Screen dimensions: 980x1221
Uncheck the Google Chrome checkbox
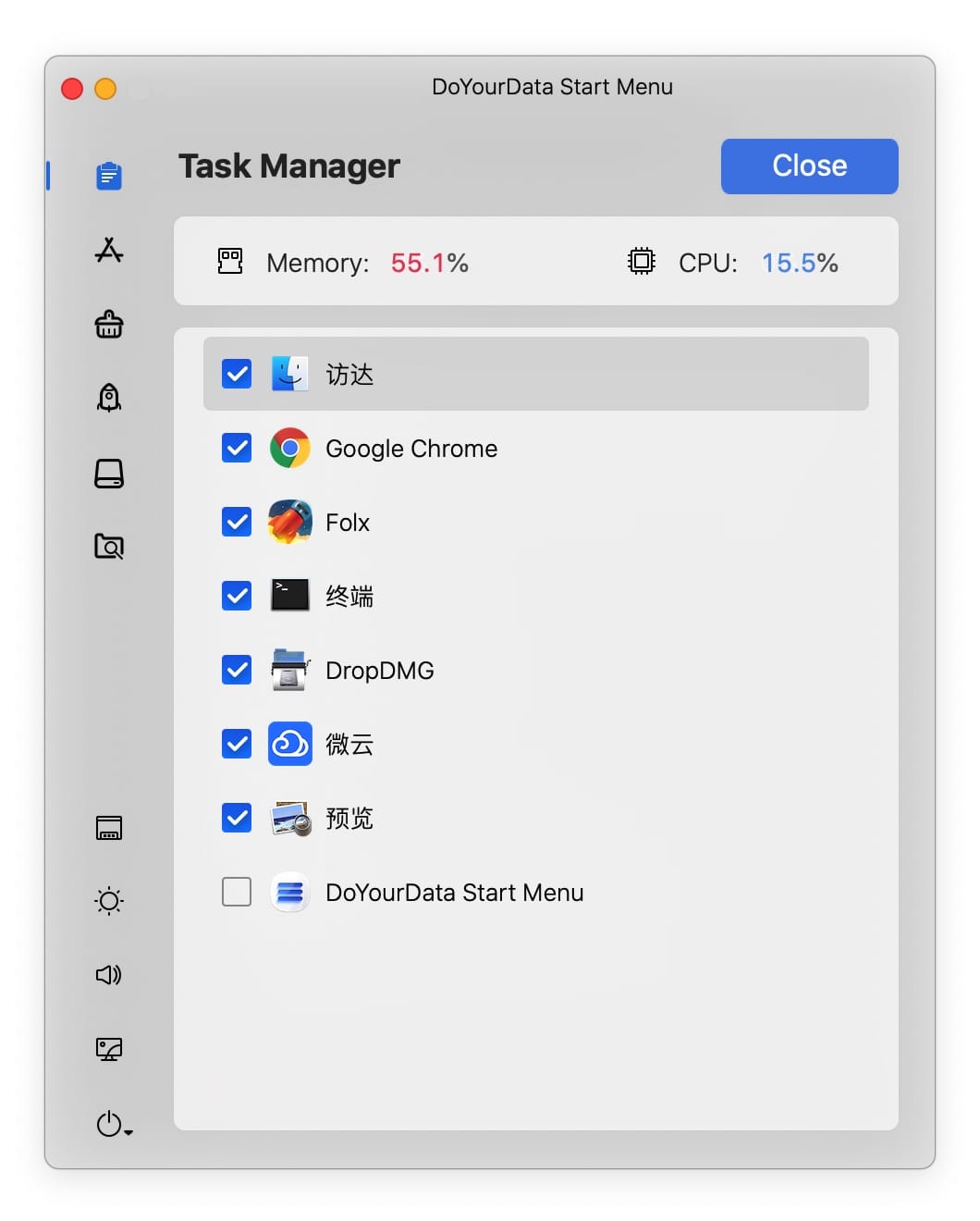click(x=237, y=449)
